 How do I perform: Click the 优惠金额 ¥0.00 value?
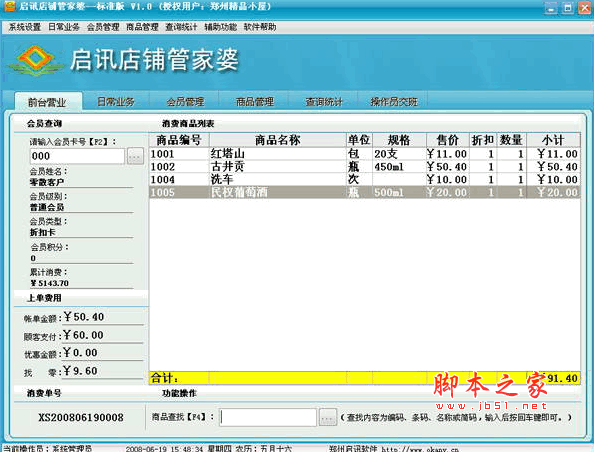coord(80,353)
